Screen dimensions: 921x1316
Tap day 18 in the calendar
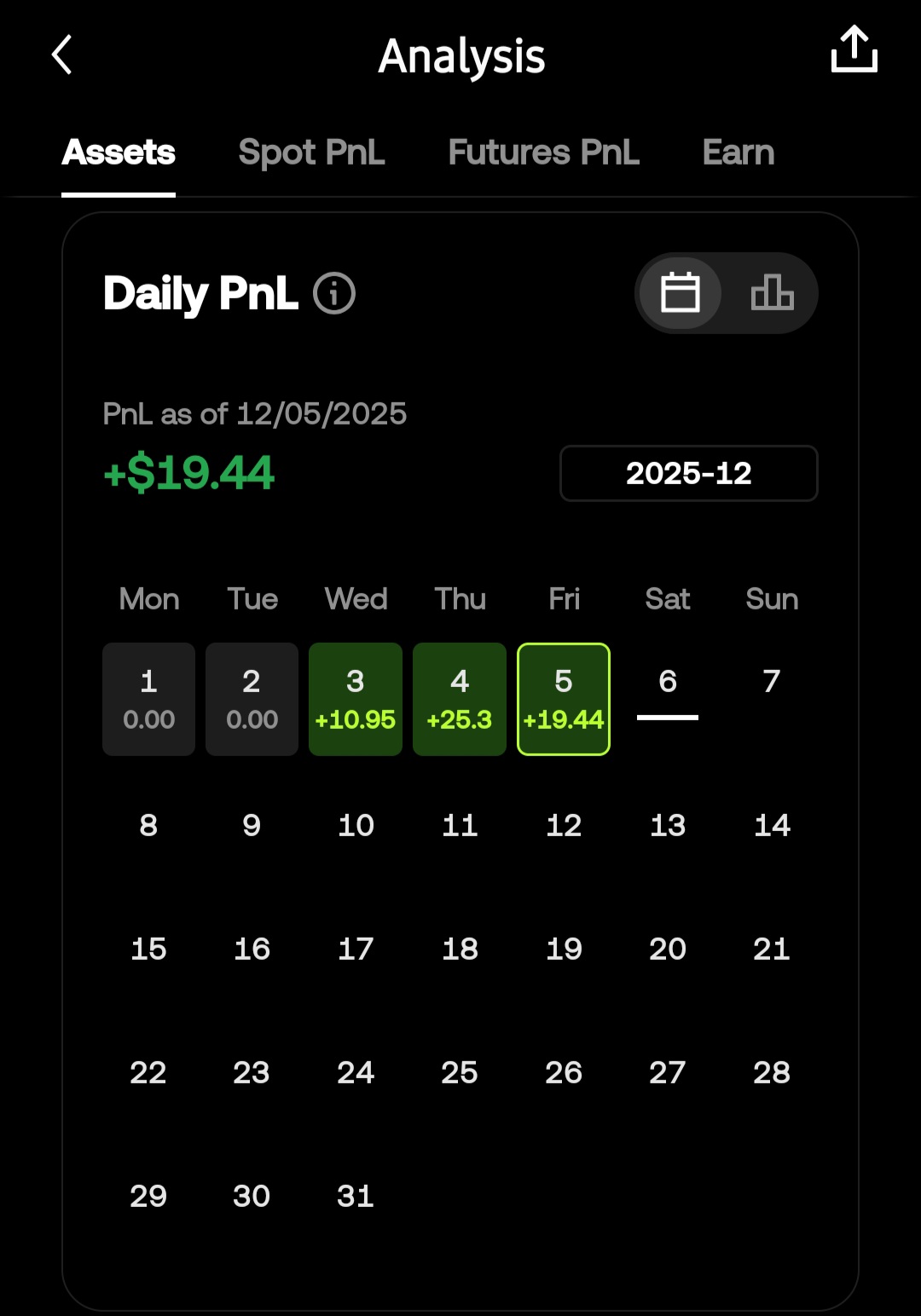(x=460, y=949)
